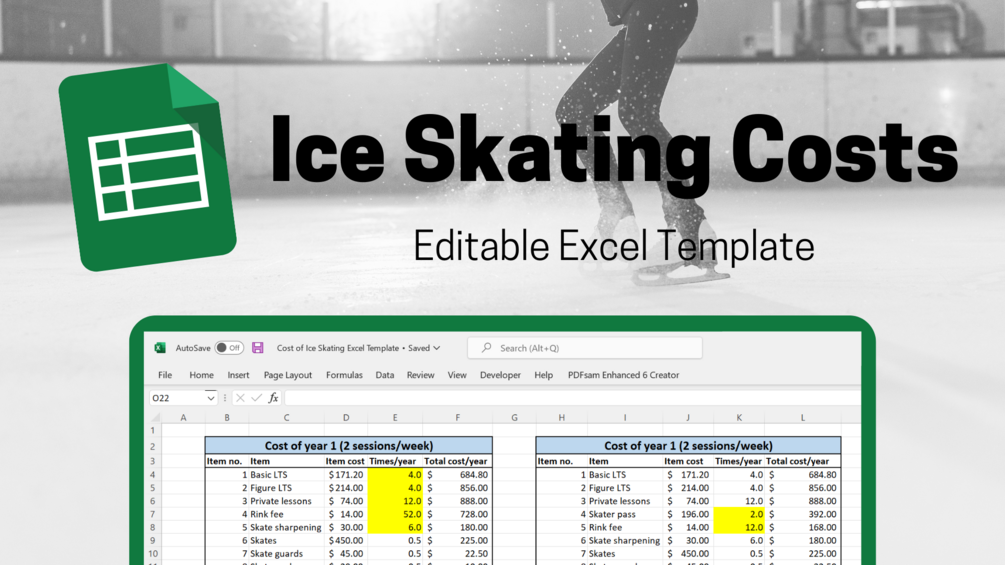This screenshot has width=1005, height=565.
Task: Open the Help tab
Action: coord(544,375)
